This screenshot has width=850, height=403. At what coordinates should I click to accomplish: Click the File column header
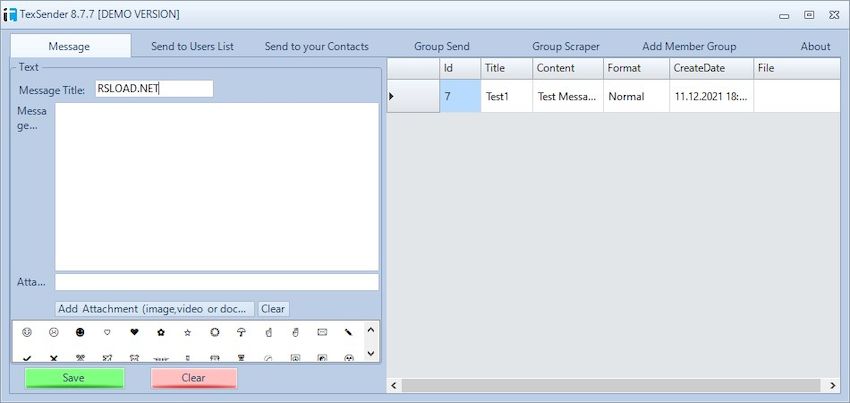(x=797, y=68)
